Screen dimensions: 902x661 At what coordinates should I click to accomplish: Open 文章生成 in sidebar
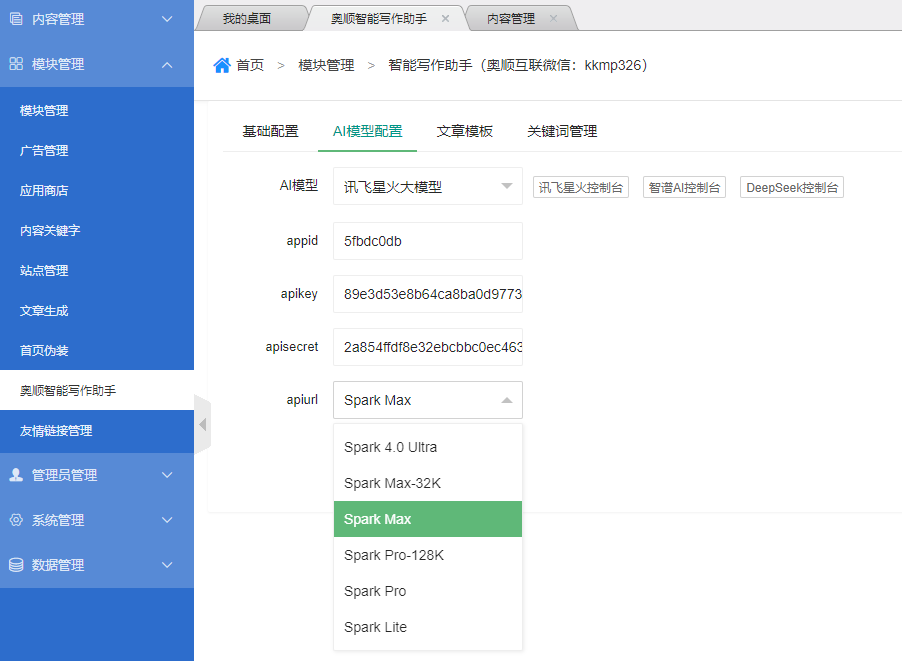45,311
